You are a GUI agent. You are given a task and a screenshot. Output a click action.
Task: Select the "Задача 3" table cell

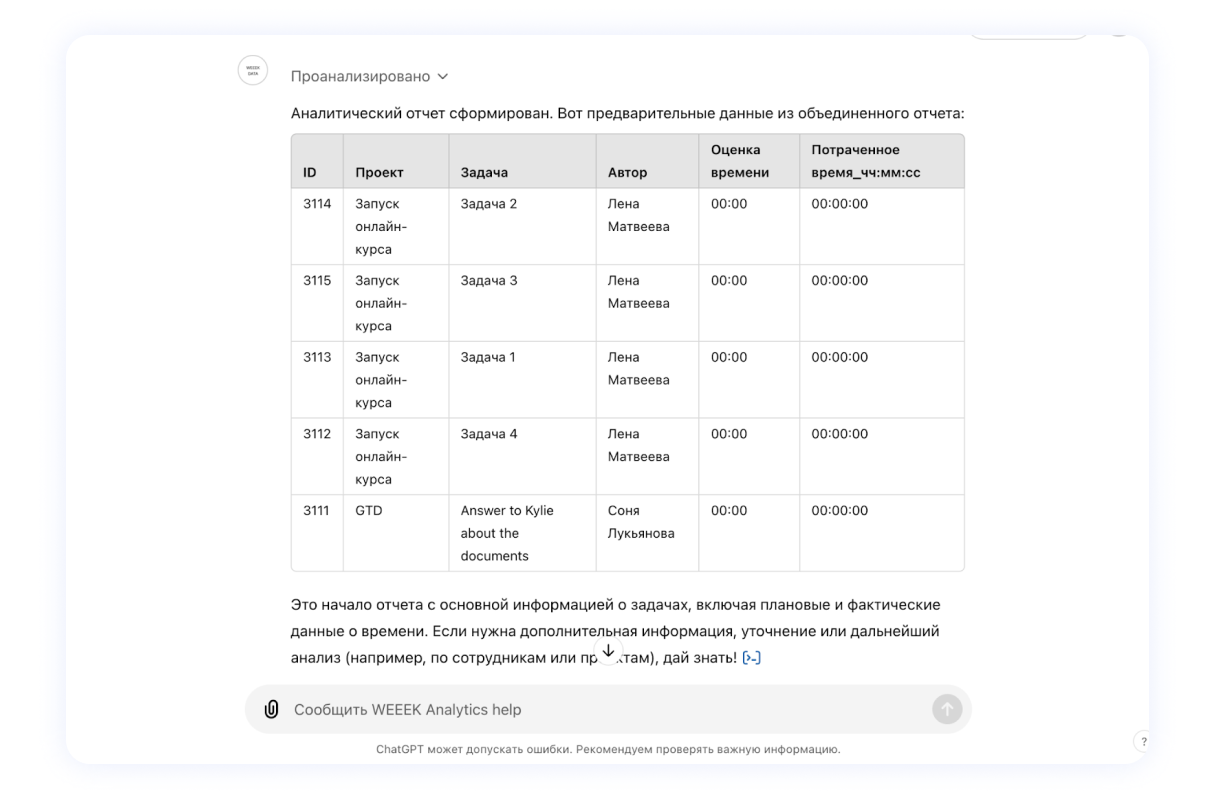click(489, 281)
